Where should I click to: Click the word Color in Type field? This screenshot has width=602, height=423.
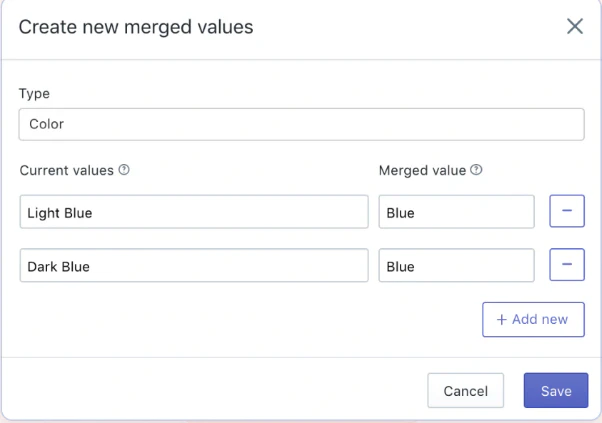[x=47, y=125]
